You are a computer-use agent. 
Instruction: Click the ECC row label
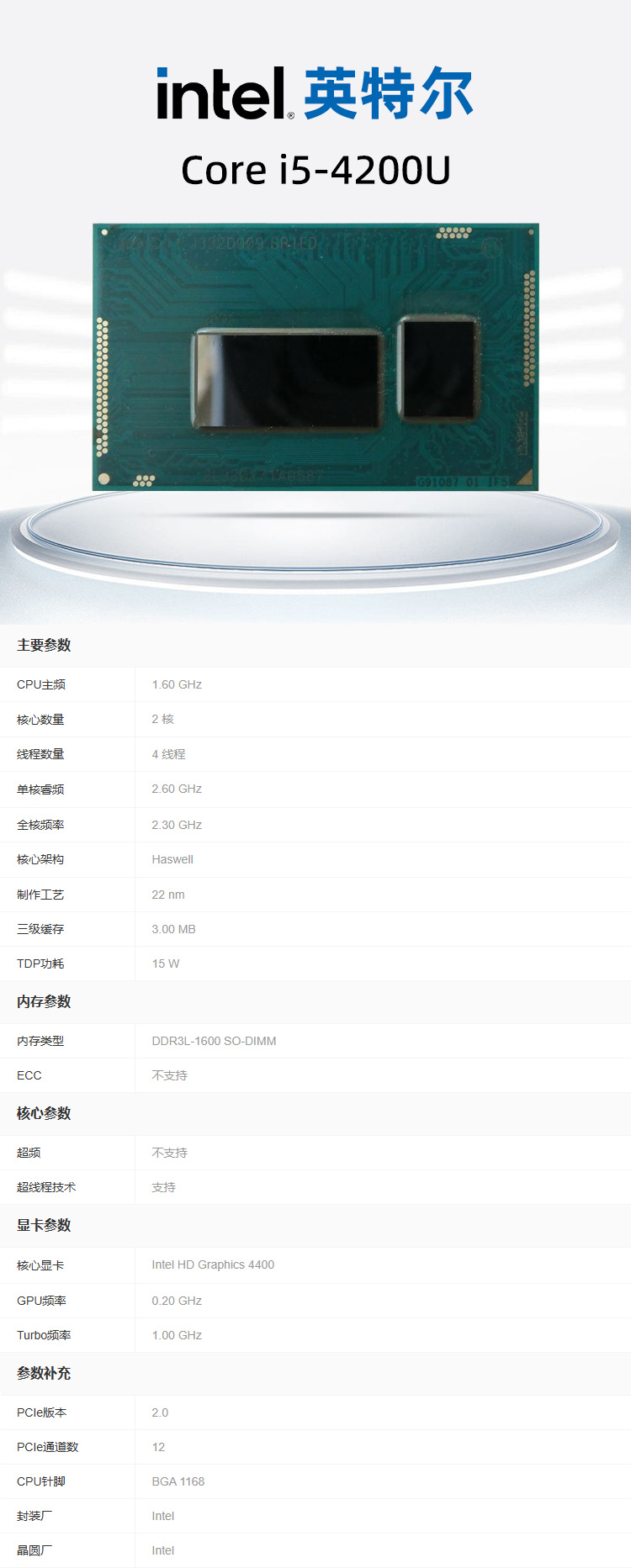tap(29, 1075)
